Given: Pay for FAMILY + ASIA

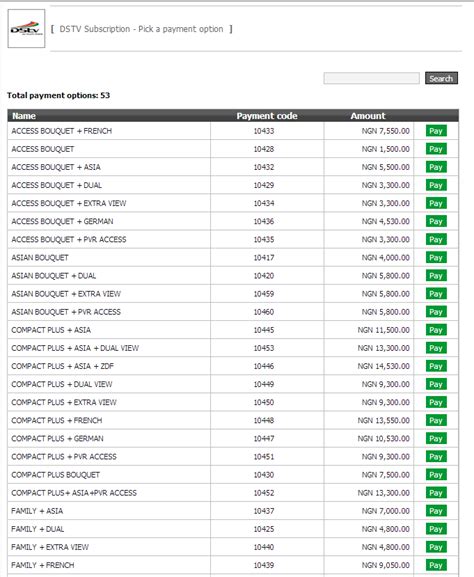Looking at the screenshot, I should coord(436,511).
